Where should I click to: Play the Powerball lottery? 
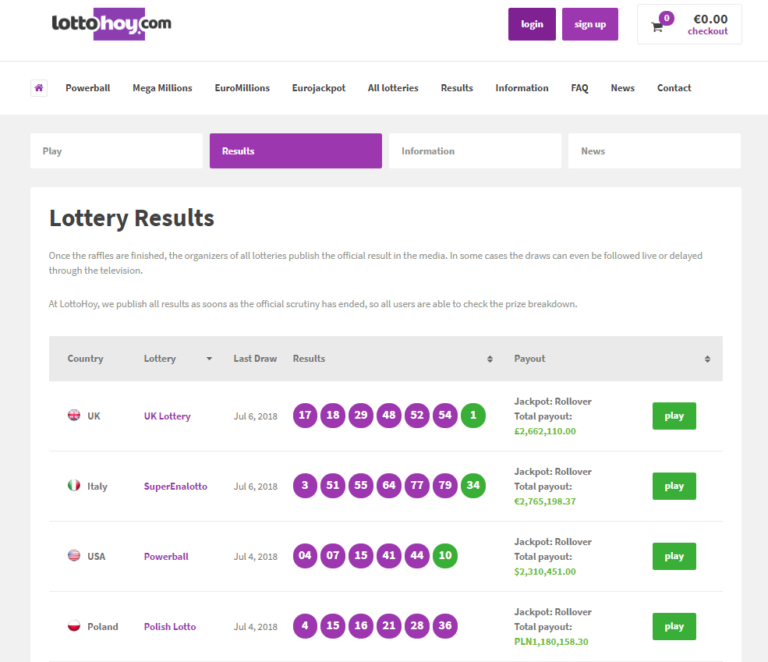674,556
